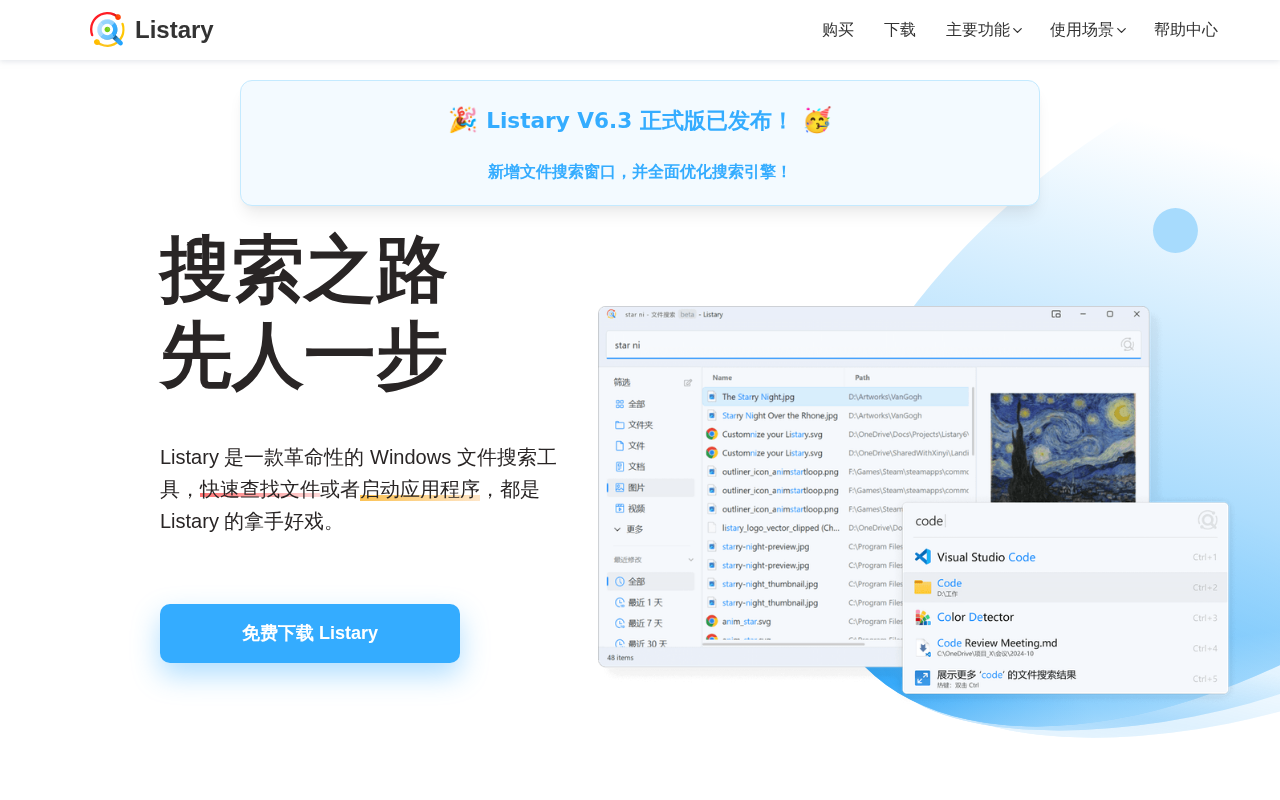Image resolution: width=1280 pixels, height=800 pixels.
Task: Select the 文件夹 folder filter
Action: coord(650,425)
